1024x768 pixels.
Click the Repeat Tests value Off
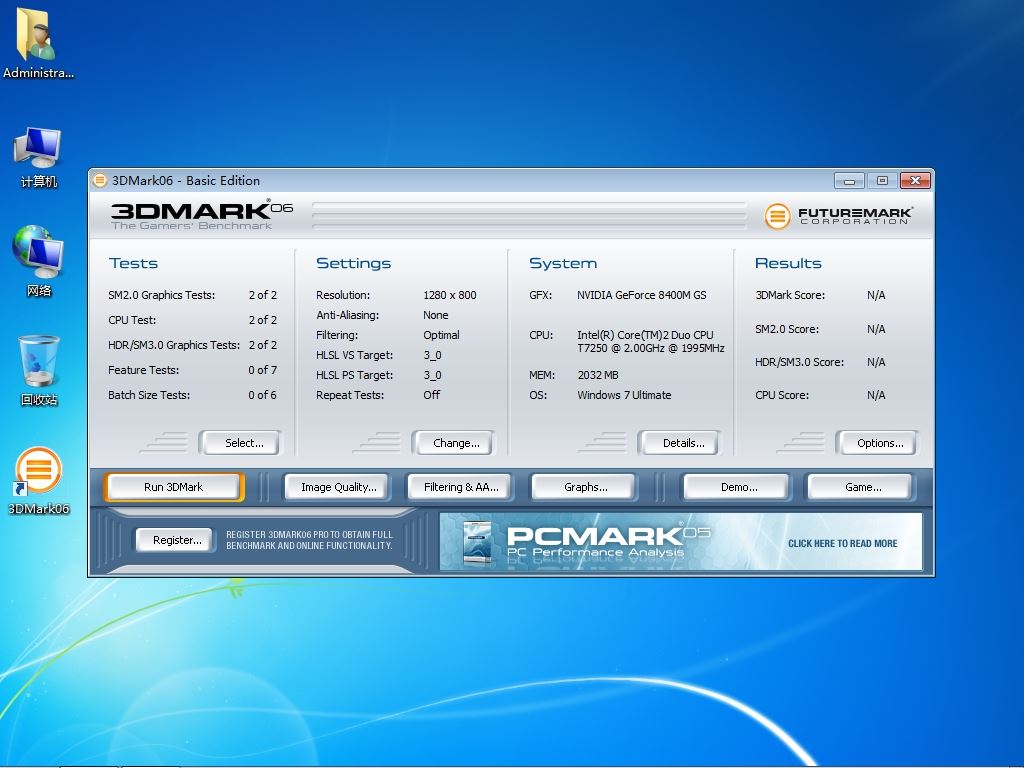pyautogui.click(x=432, y=395)
